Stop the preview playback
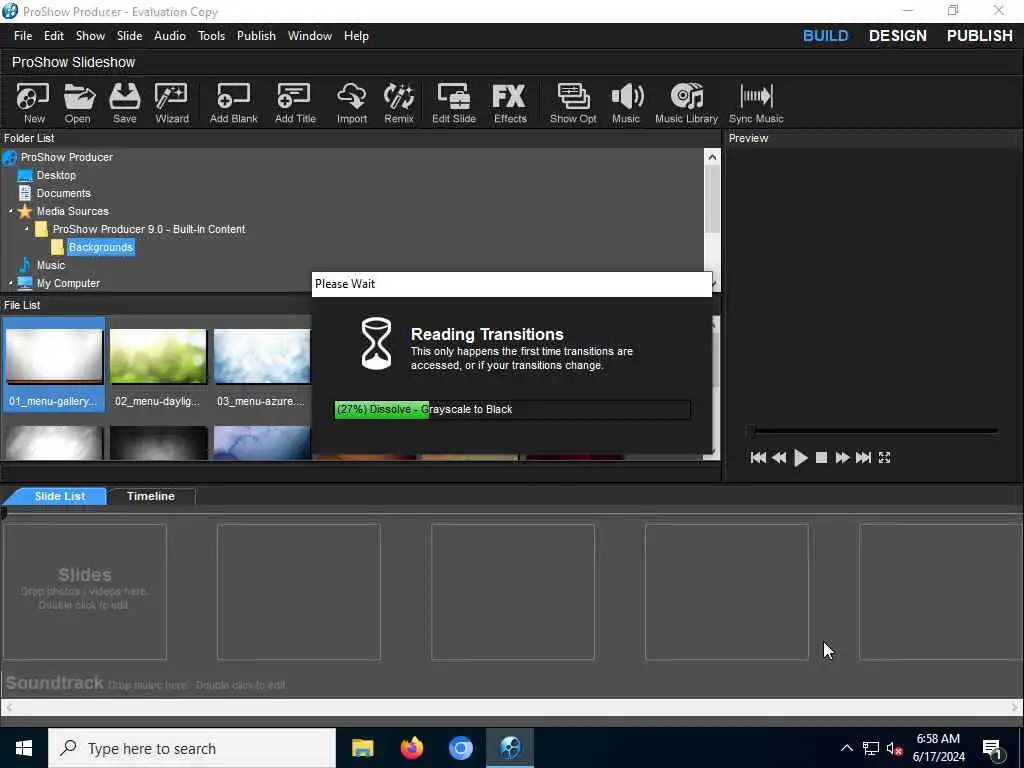 click(822, 458)
